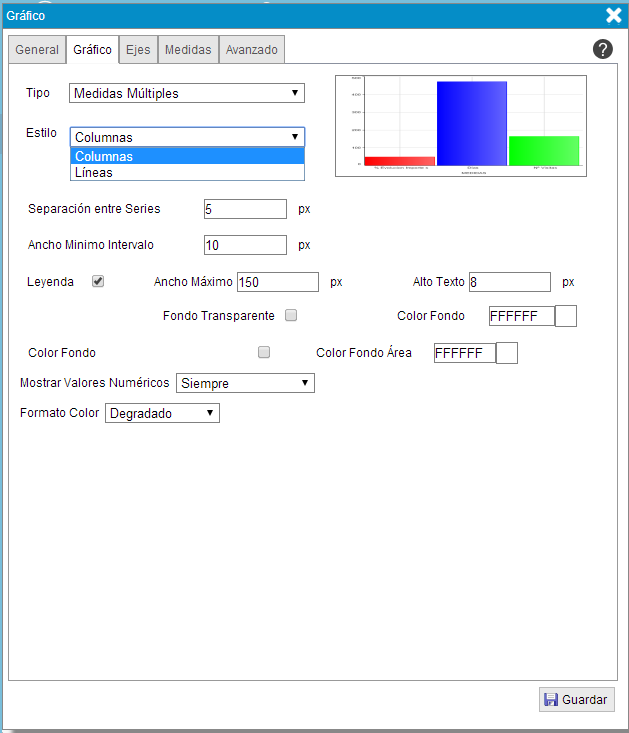
Task: Expand the Mostrar Valores Numéricos dropdown
Action: click(245, 383)
